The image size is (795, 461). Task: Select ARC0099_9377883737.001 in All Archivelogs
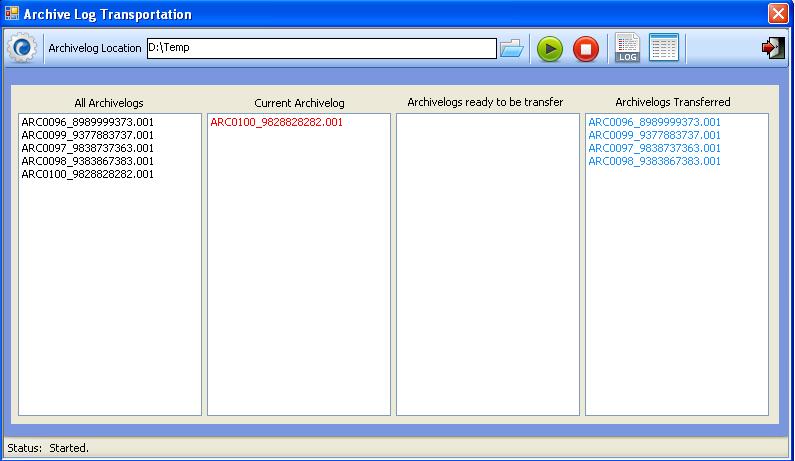(87, 135)
